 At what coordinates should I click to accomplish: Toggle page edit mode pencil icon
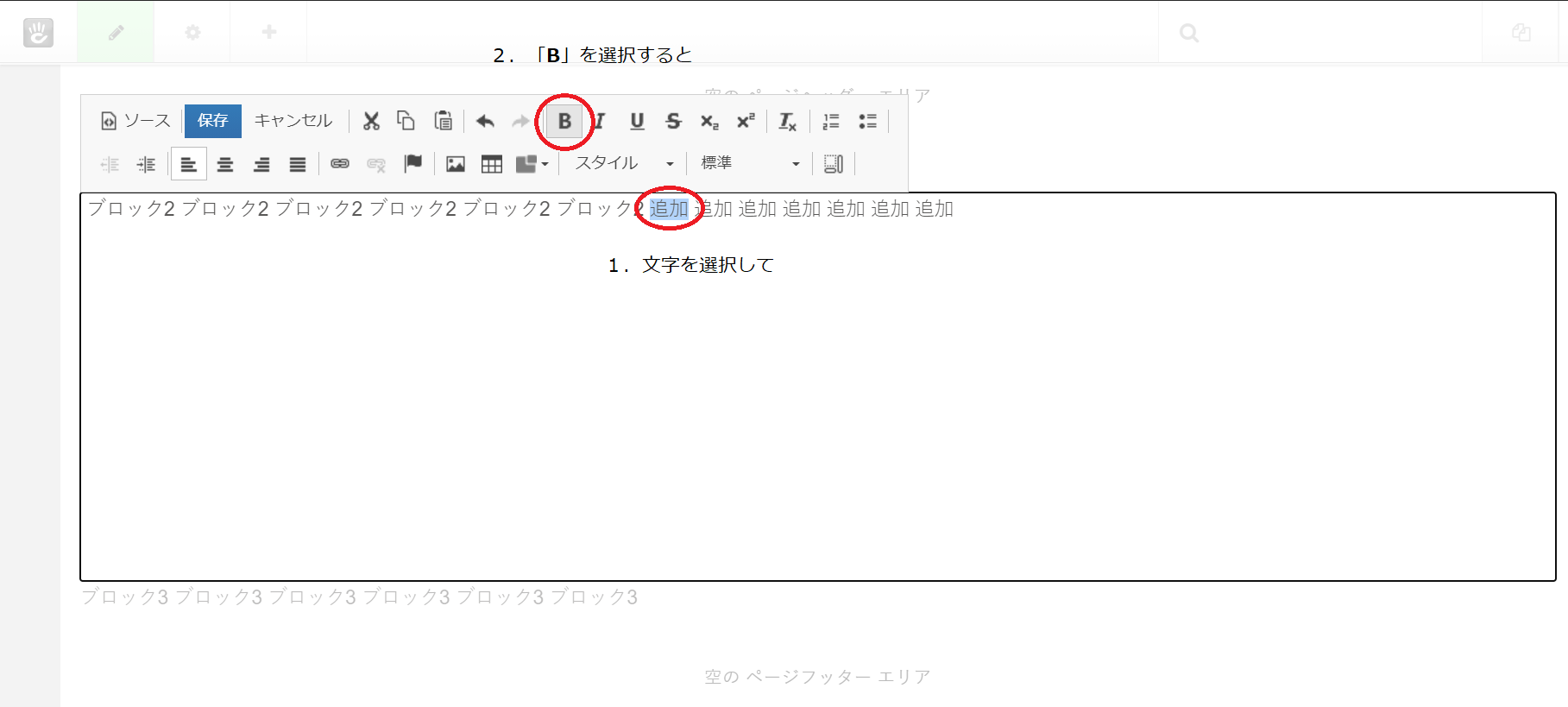116,32
